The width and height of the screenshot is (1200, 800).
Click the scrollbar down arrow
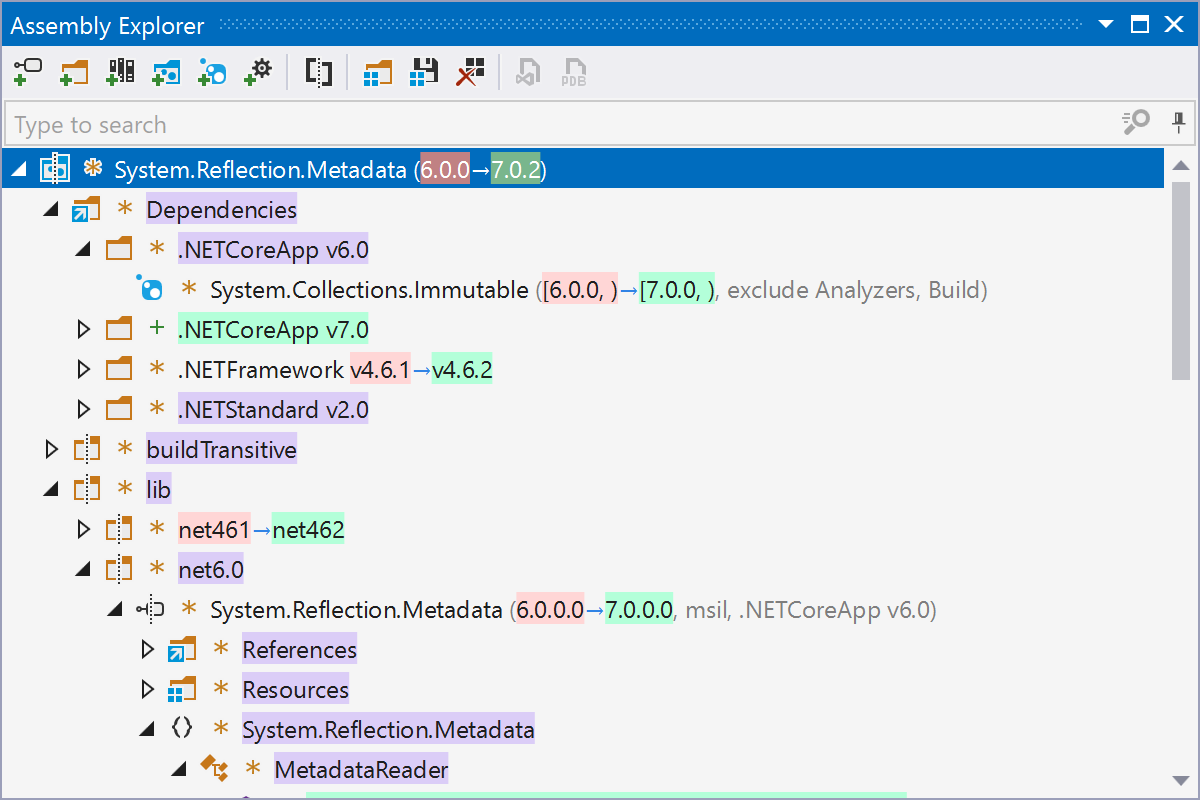(x=1180, y=781)
